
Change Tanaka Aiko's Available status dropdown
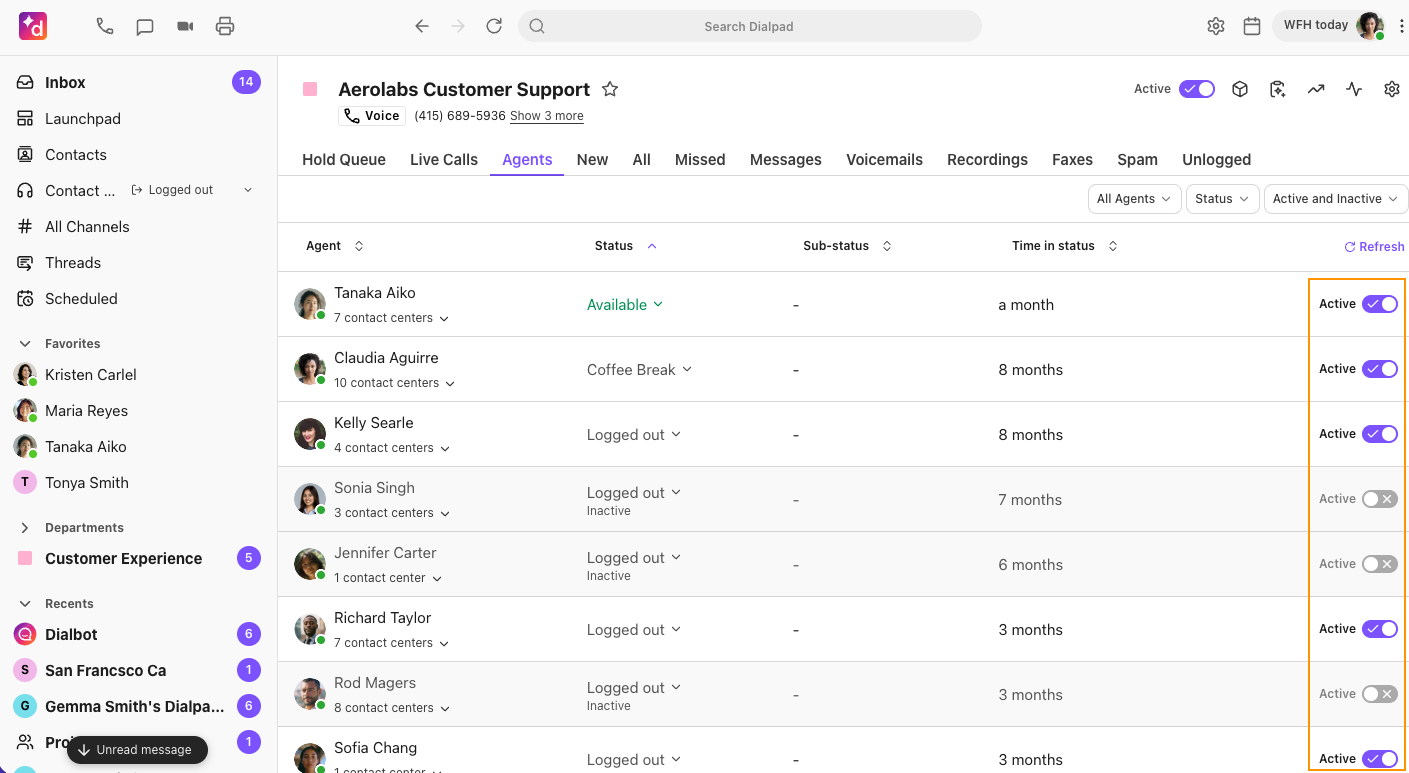pos(625,305)
